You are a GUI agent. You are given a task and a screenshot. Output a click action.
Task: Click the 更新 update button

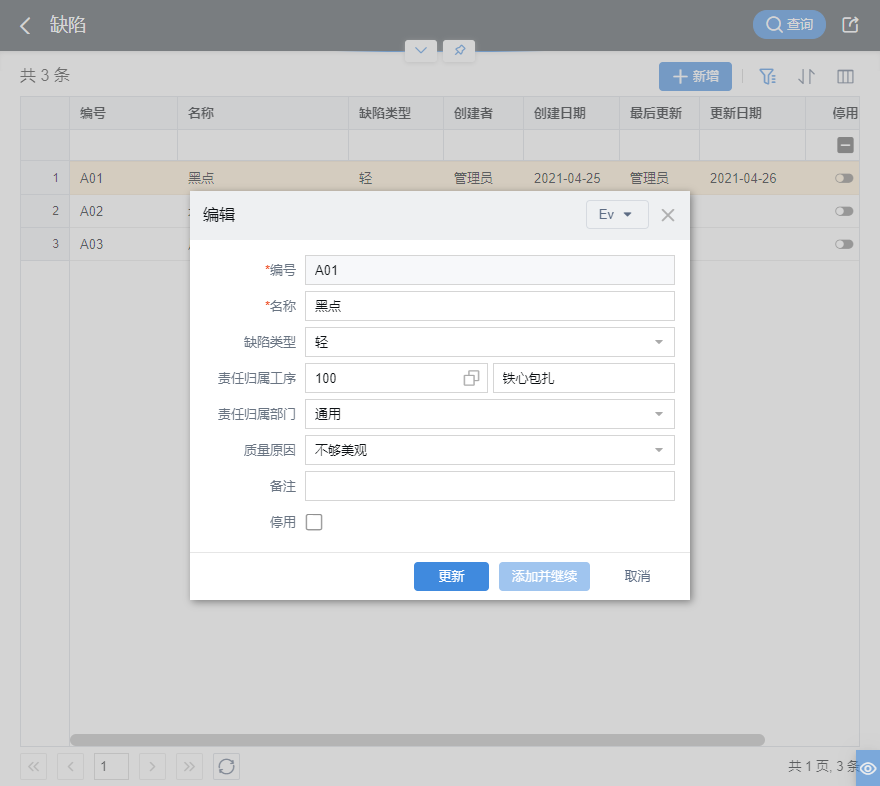[451, 576]
